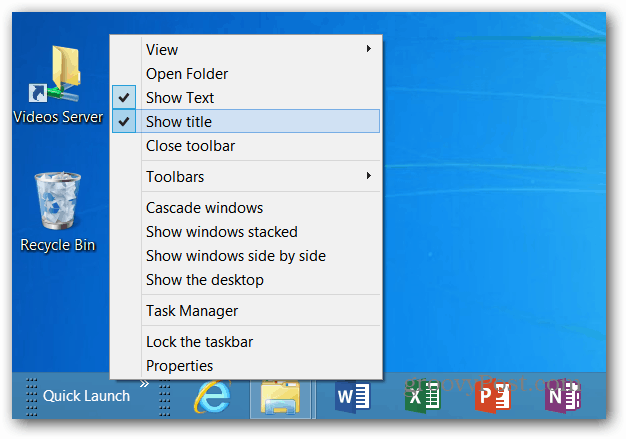Launch PowerPoint from the taskbar
The height and width of the screenshot is (439, 626).
[492, 397]
